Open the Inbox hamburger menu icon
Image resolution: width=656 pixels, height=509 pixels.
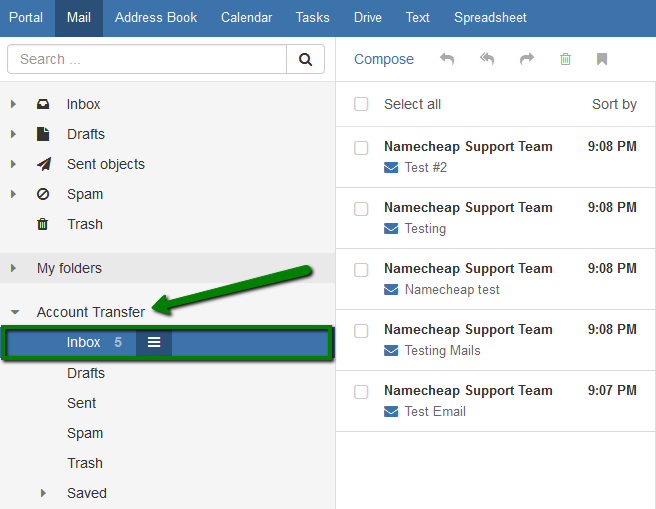click(x=154, y=343)
